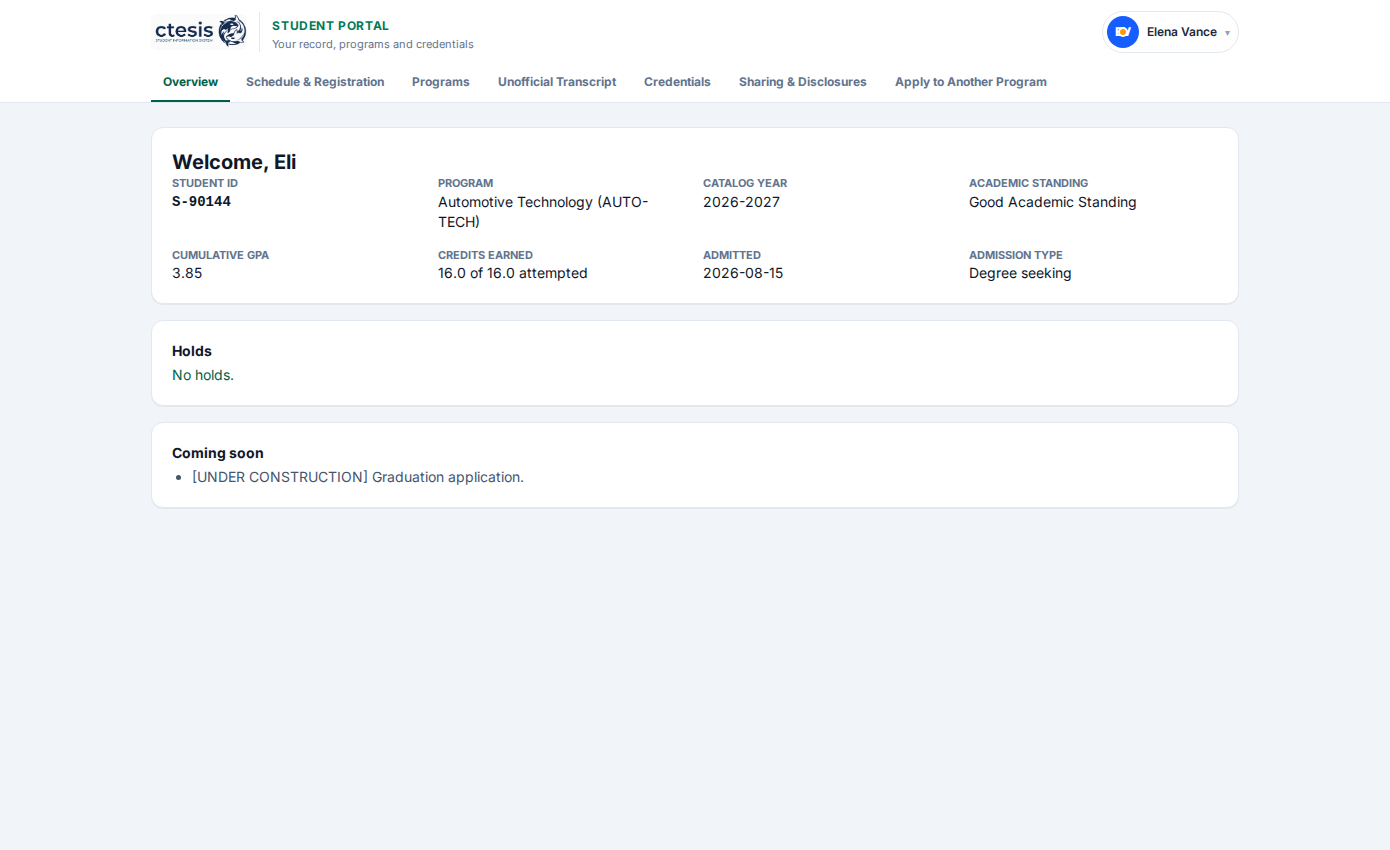The width and height of the screenshot is (1390, 850).
Task: Open Apply to Another Program tab
Action: (971, 82)
